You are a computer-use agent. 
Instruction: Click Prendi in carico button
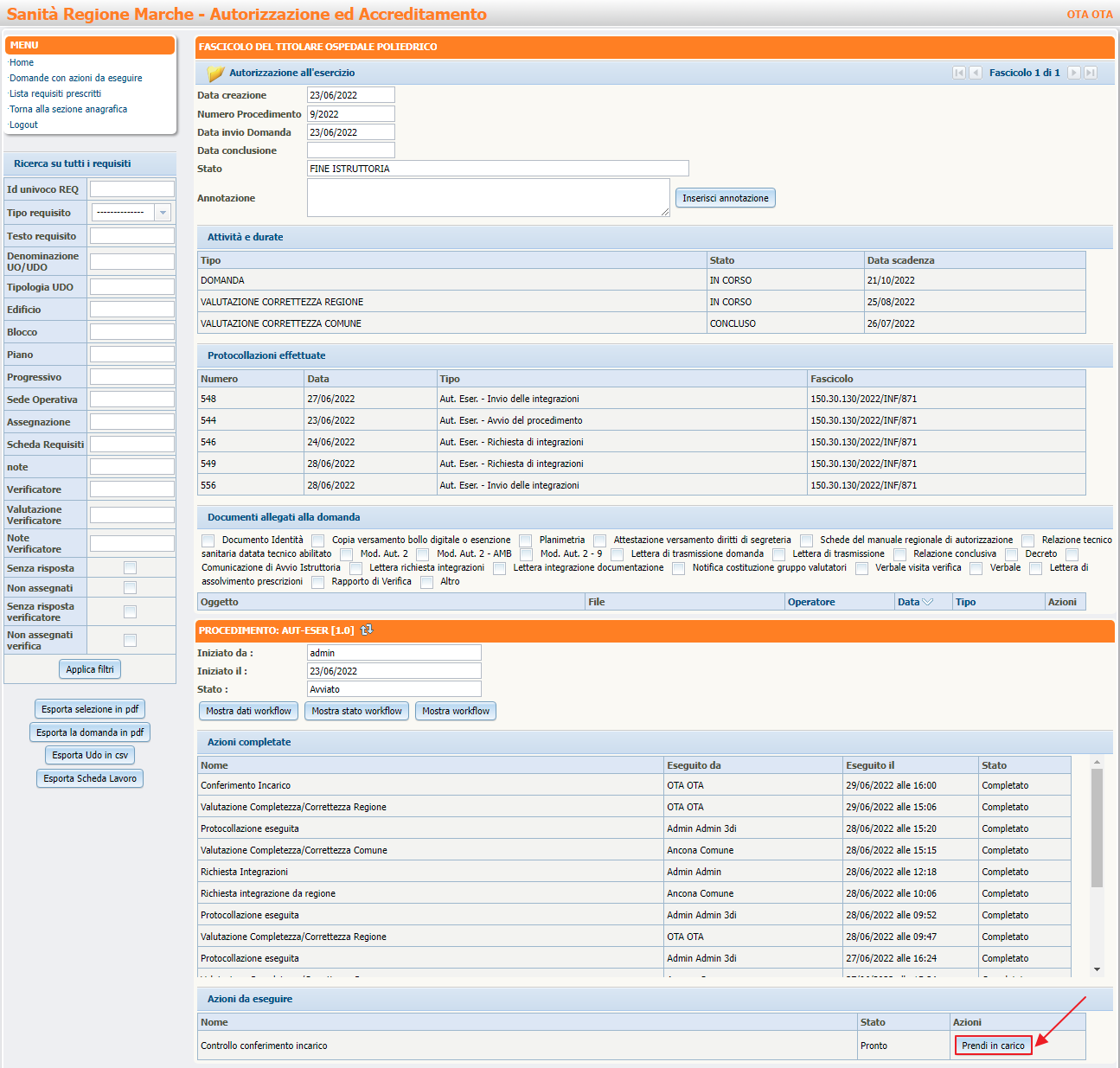pyautogui.click(x=993, y=1046)
